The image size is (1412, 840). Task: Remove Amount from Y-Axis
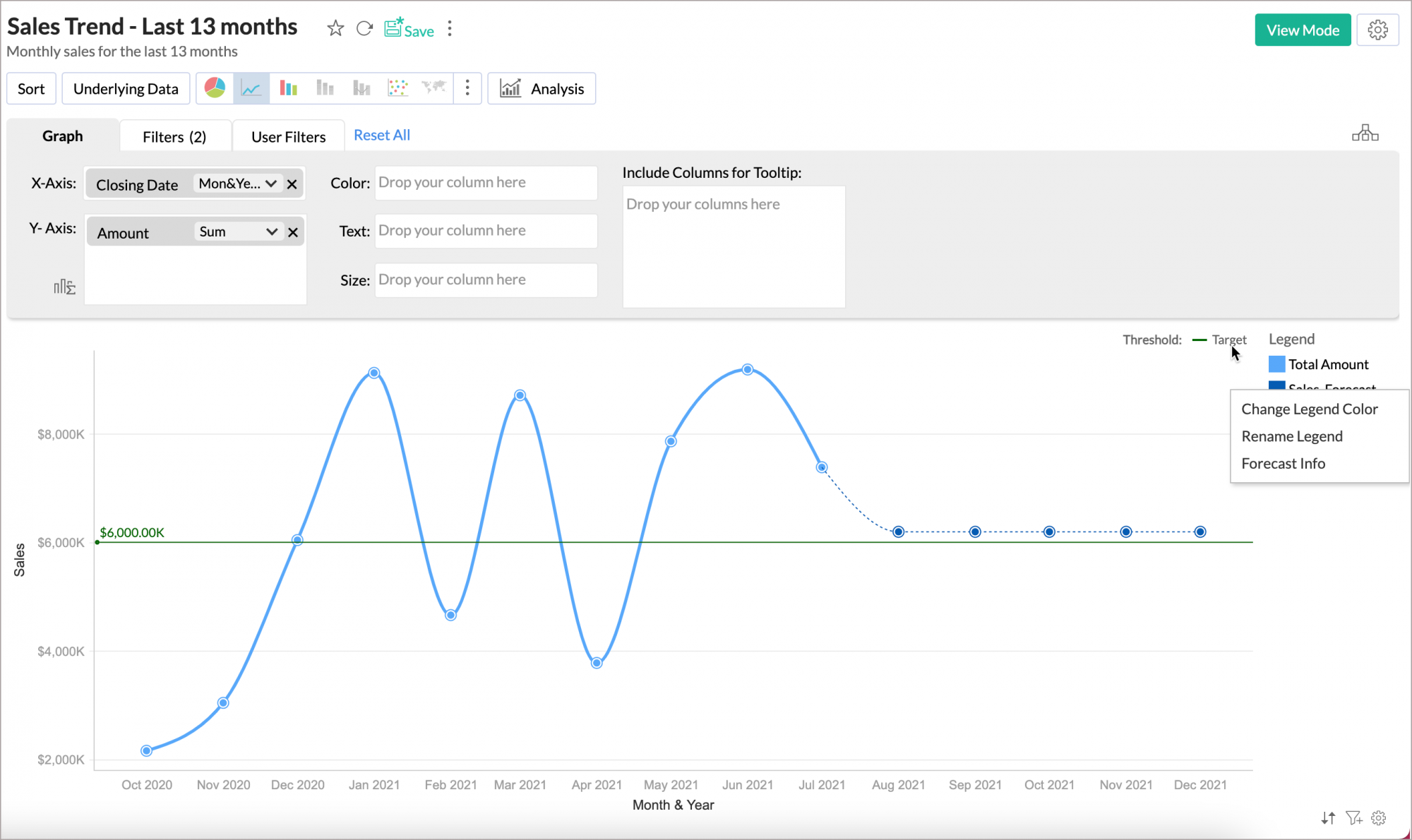click(292, 231)
